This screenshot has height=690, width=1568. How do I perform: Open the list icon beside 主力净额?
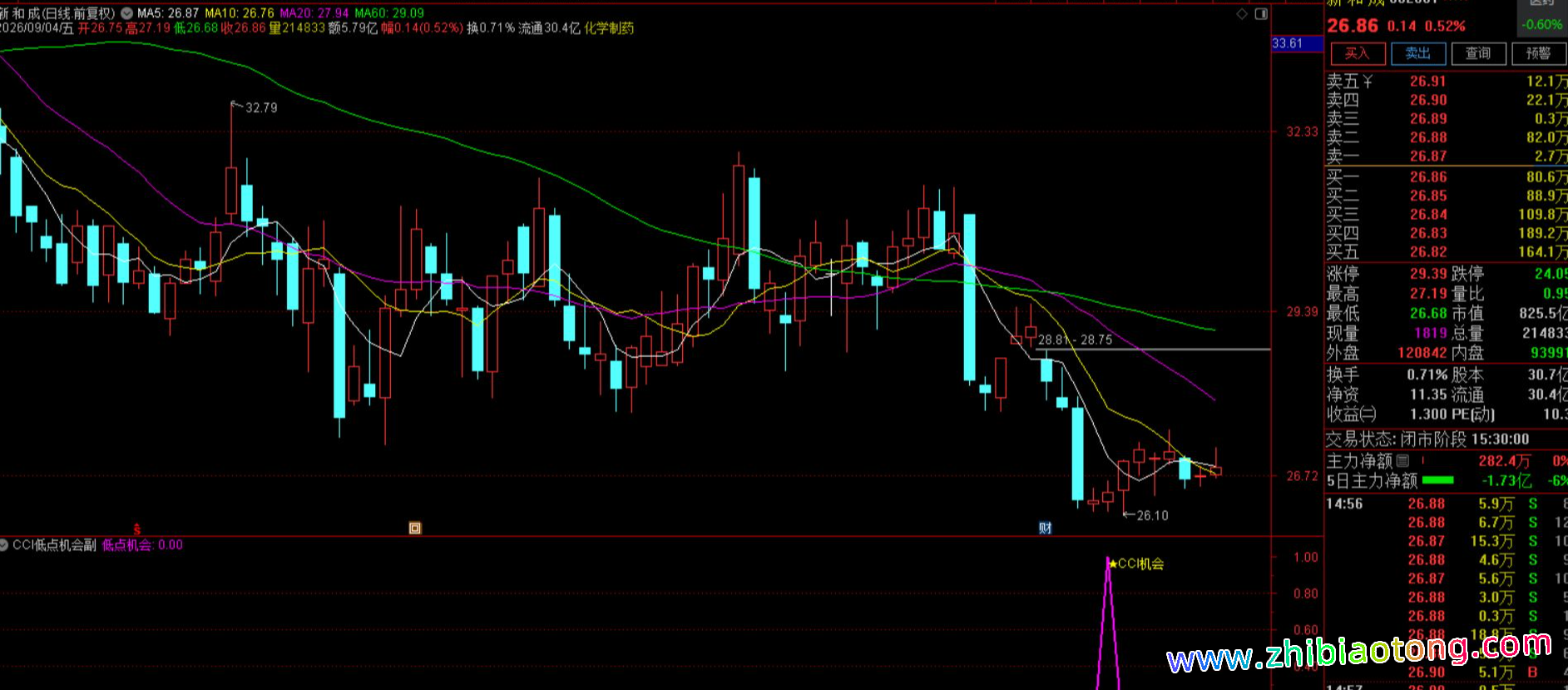pyautogui.click(x=1402, y=460)
